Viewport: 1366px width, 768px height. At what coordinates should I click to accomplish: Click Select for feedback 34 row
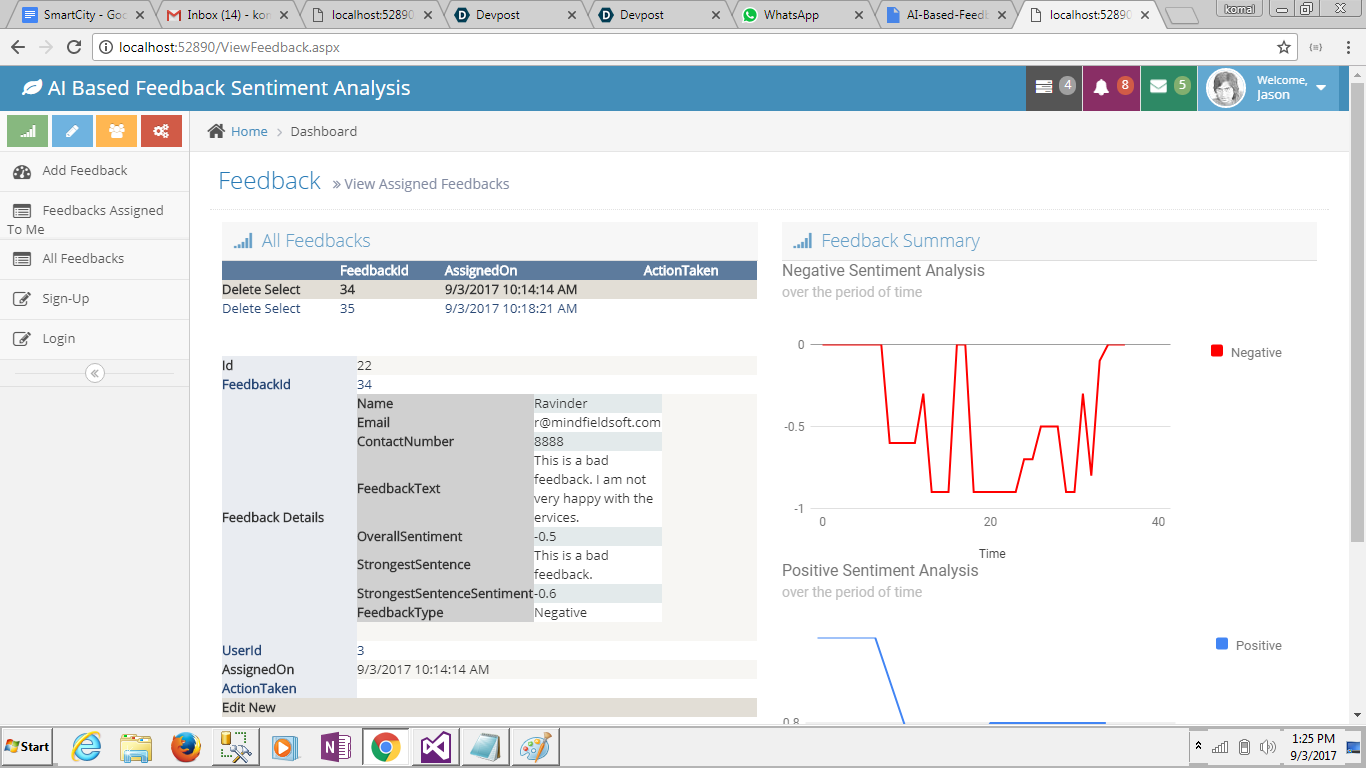pyautogui.click(x=282, y=290)
